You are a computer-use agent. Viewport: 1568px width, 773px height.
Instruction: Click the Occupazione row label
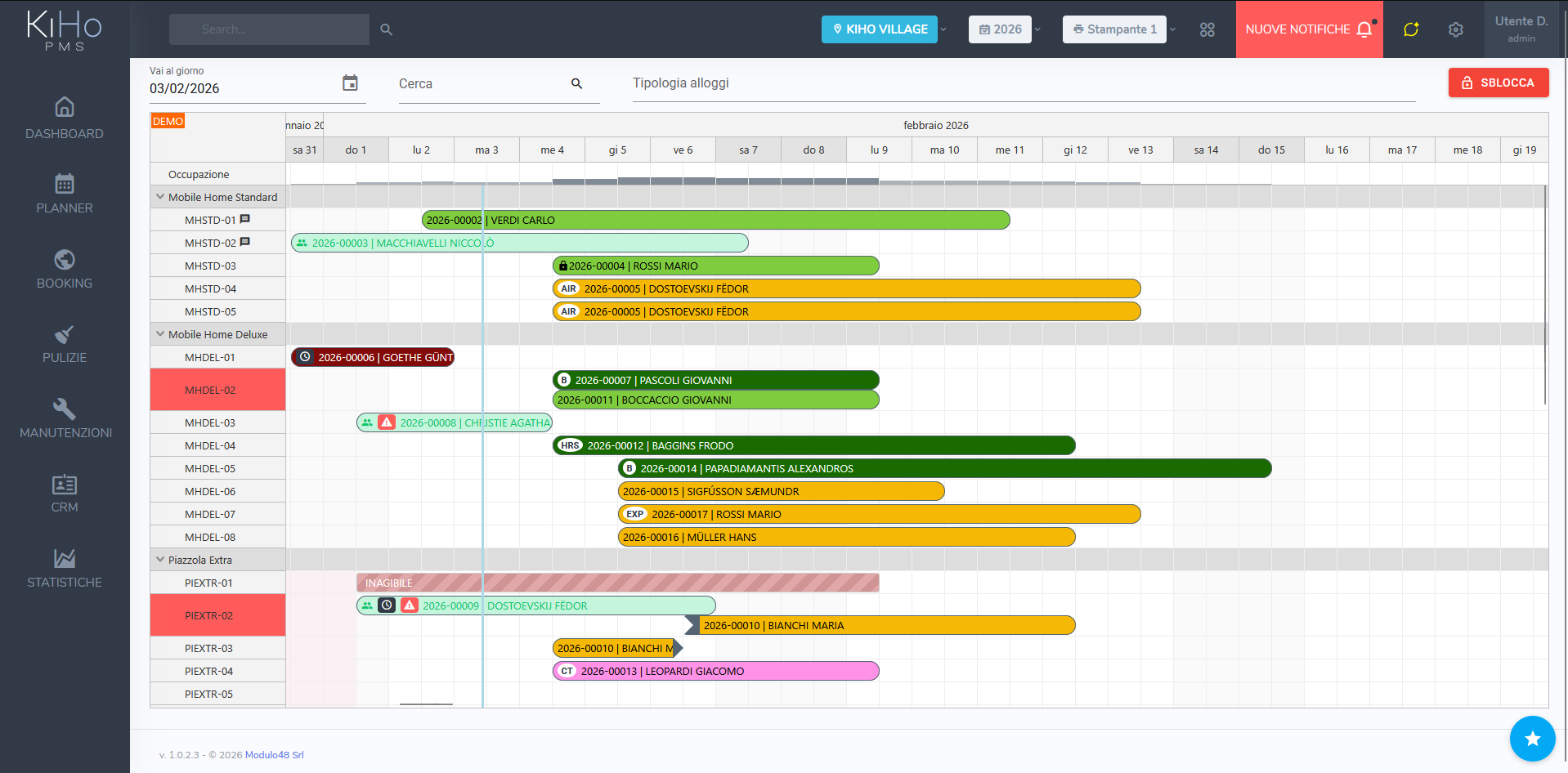[199, 174]
